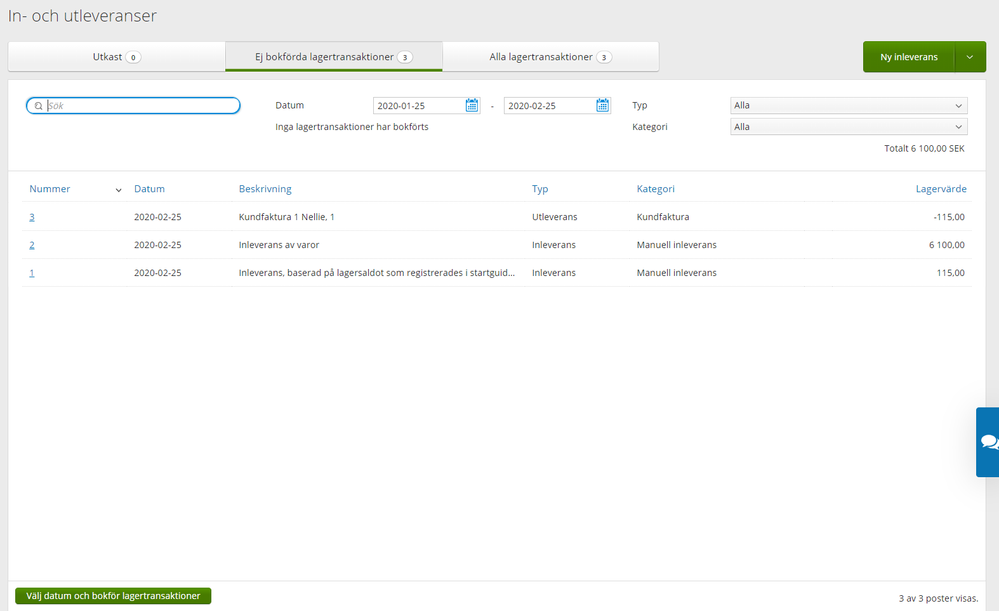Screen dimensions: 999x611
Task: Toggle sort arrow beside Nummer column
Action: pos(119,190)
